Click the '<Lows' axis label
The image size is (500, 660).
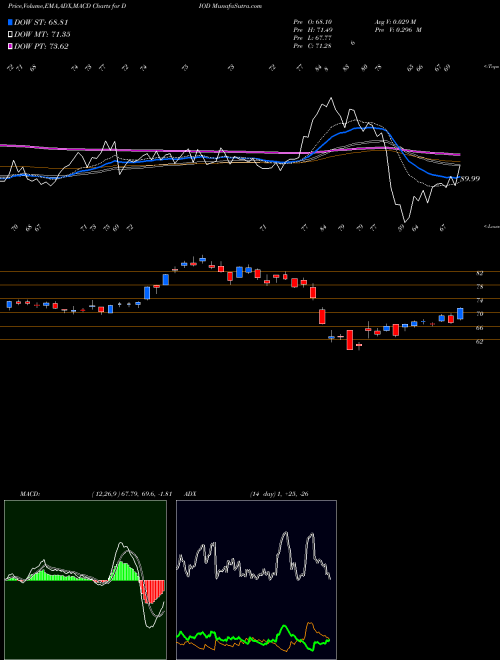(491, 226)
